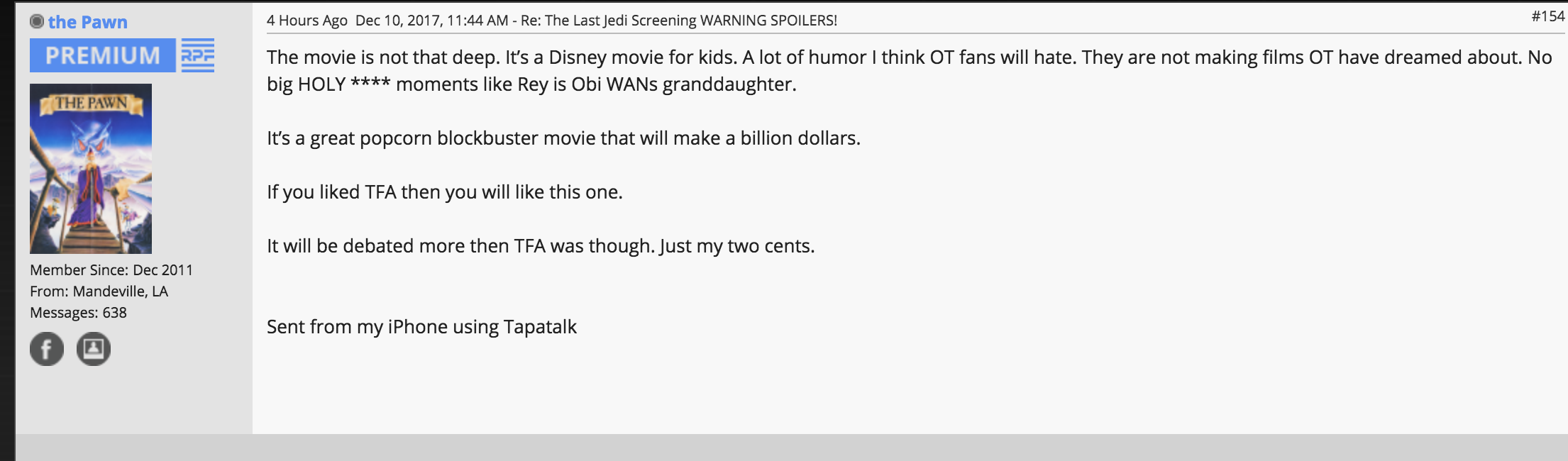Click the popcorn blockbuster sentence
Viewport: 1568px width, 461px height.
point(563,138)
